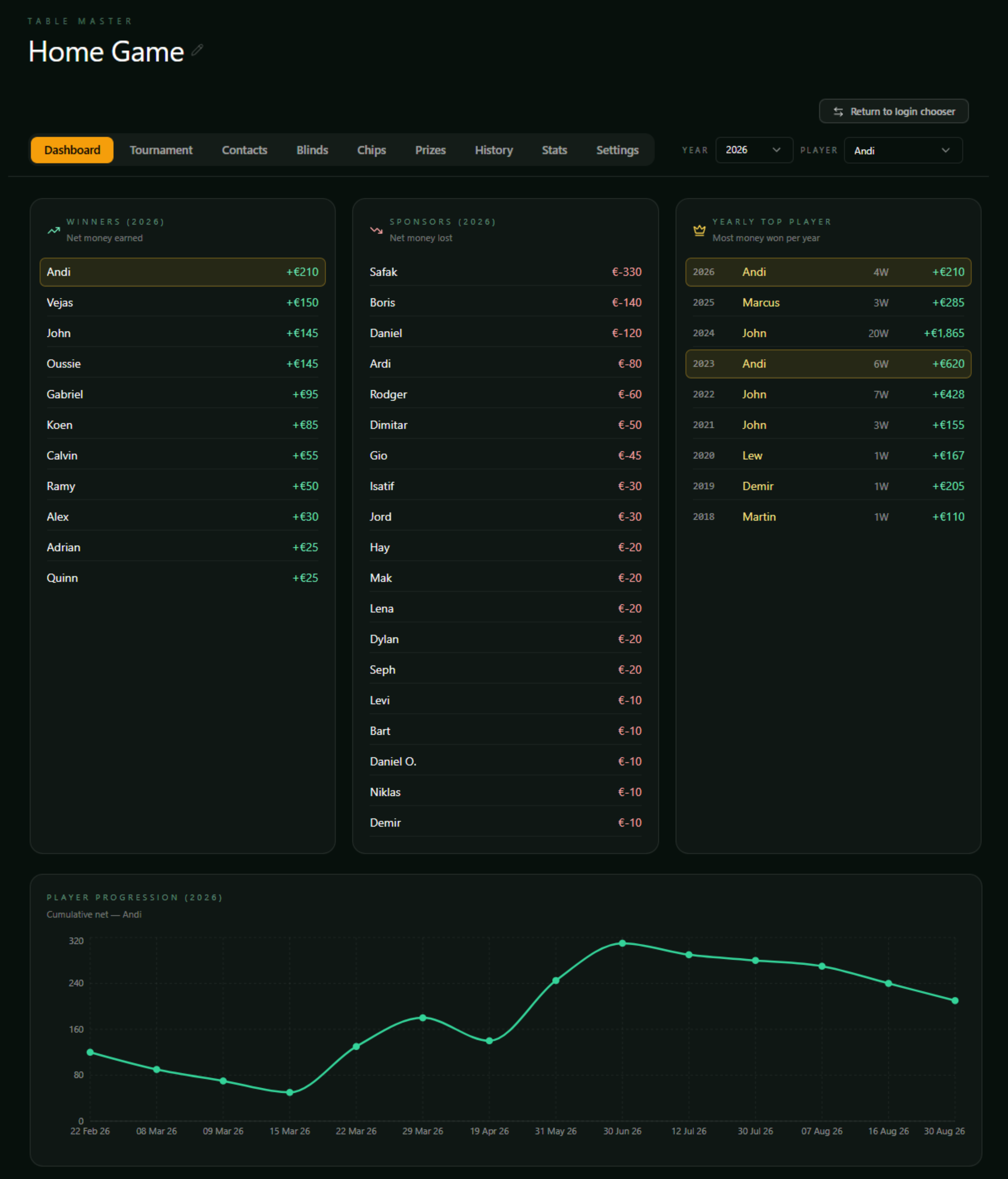Click 2018 Martin yearly row
Viewport: 1008px width, 1179px height.
click(828, 517)
